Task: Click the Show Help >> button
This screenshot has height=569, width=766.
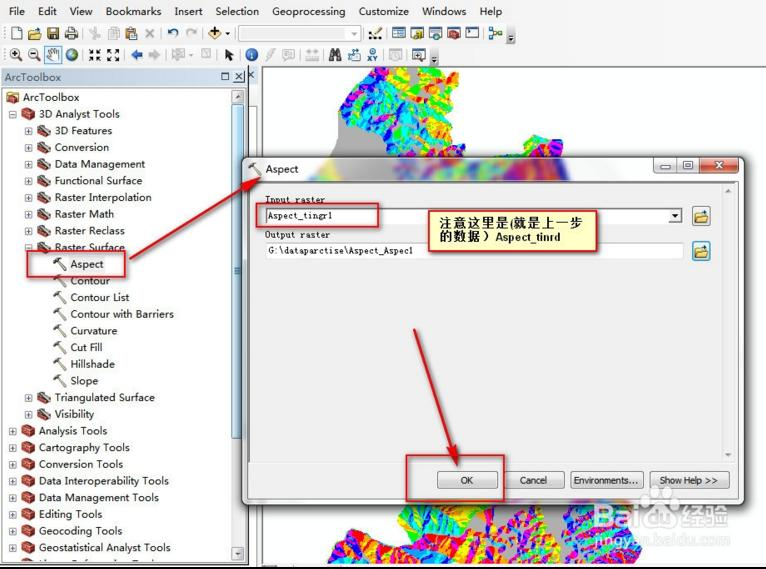Action: (x=689, y=480)
